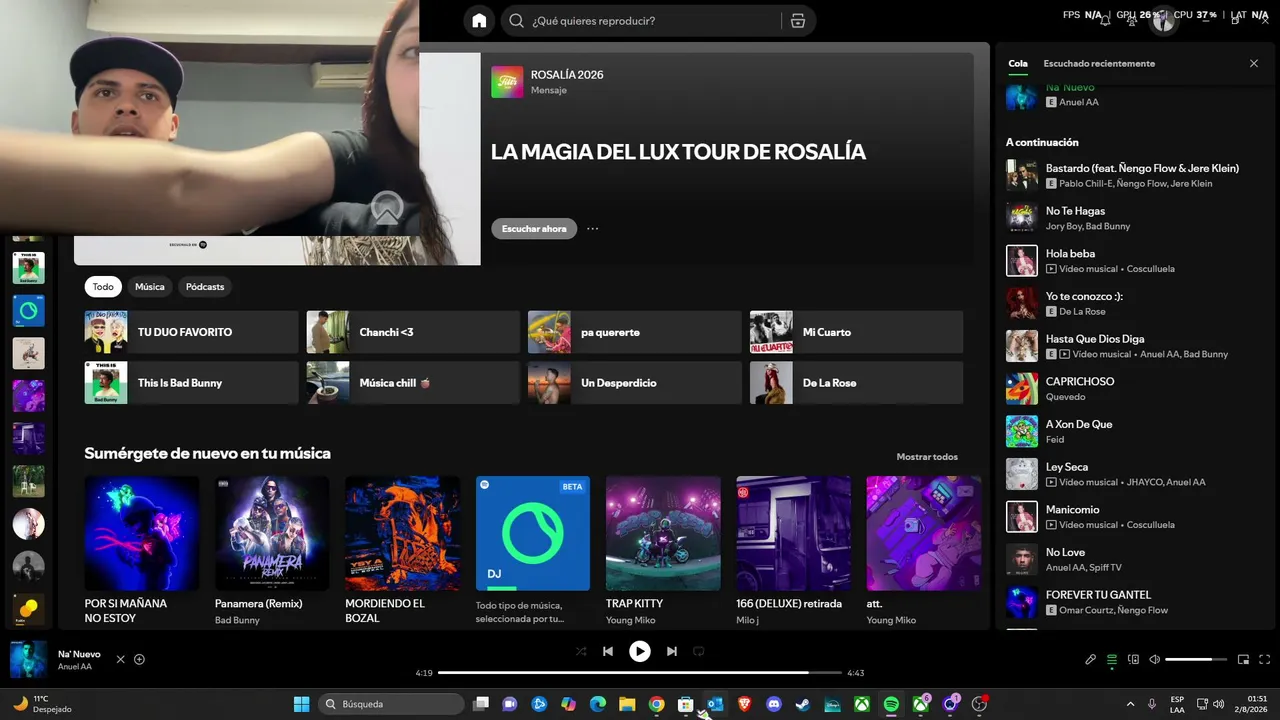1280x720 pixels.
Task: Click the main play button
Action: pyautogui.click(x=640, y=651)
